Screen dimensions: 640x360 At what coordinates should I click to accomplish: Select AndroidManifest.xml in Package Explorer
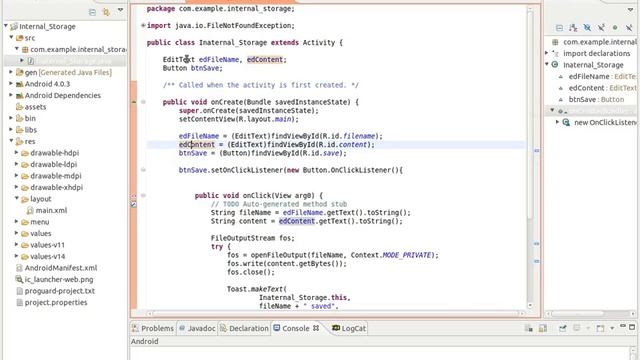coord(61,268)
